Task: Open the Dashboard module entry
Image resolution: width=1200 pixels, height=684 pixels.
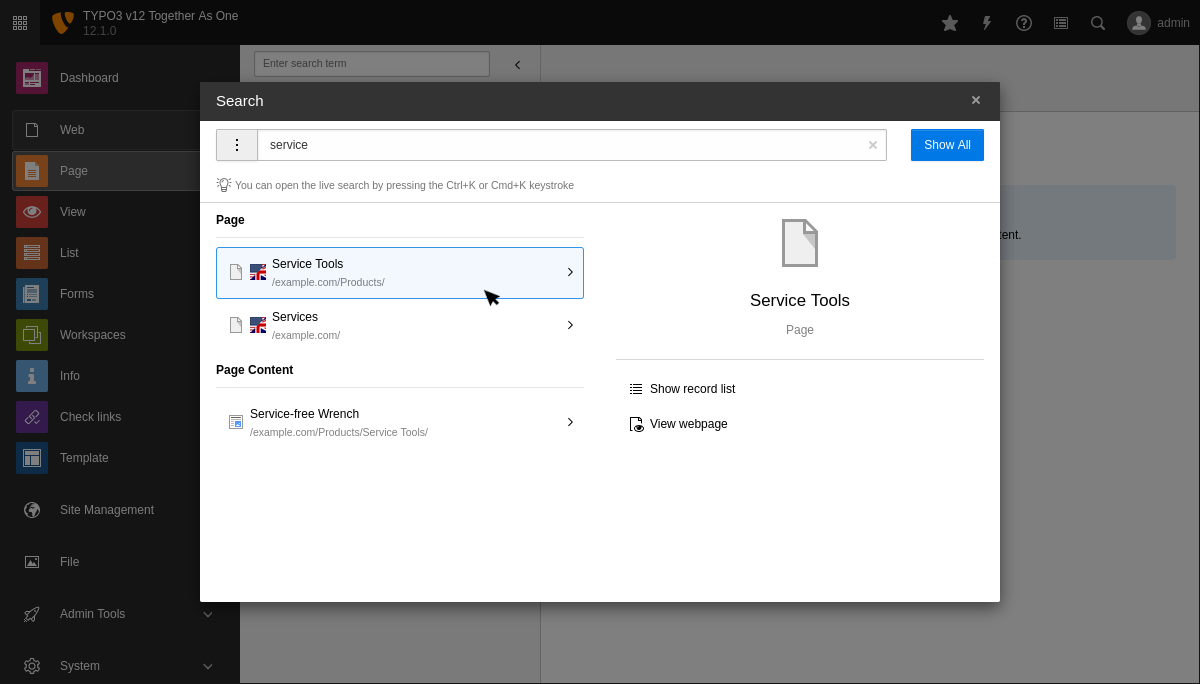Action: (89, 77)
